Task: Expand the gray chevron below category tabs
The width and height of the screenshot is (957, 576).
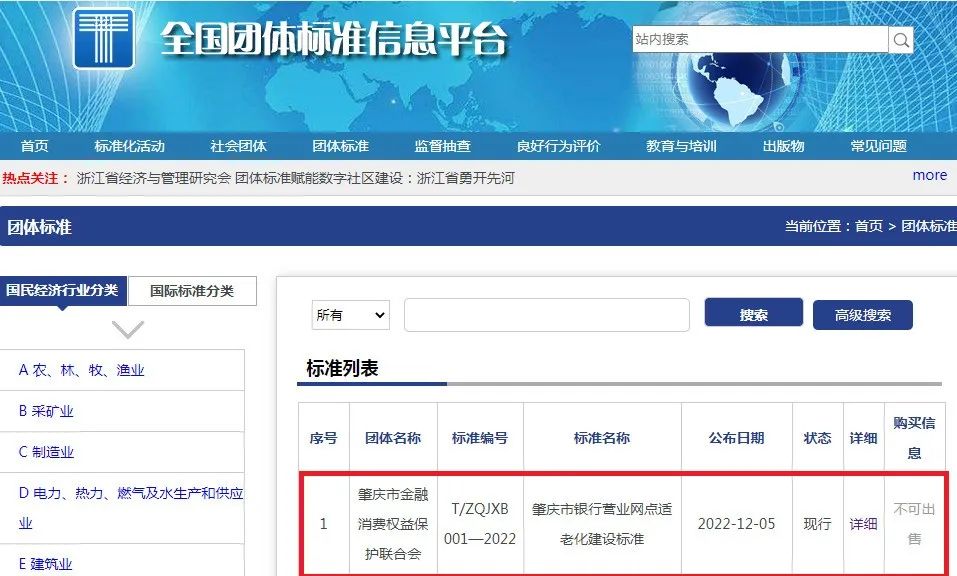Action: (128, 329)
